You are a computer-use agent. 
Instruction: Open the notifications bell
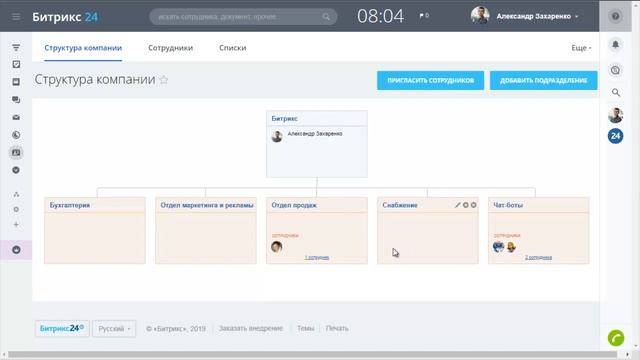point(615,44)
